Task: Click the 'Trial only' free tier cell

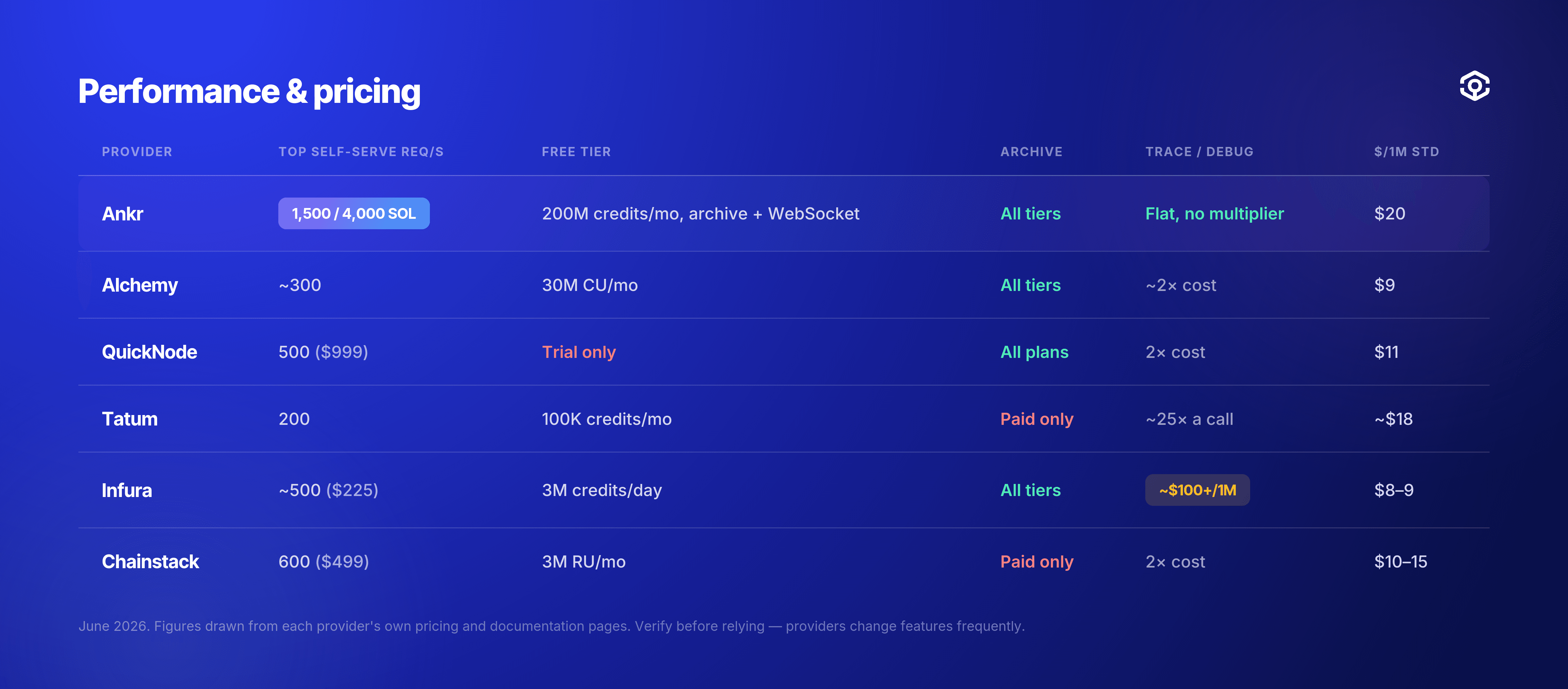Action: (579, 352)
